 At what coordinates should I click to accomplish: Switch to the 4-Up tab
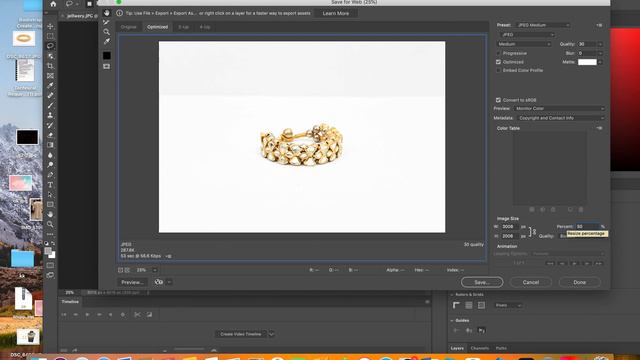205,27
